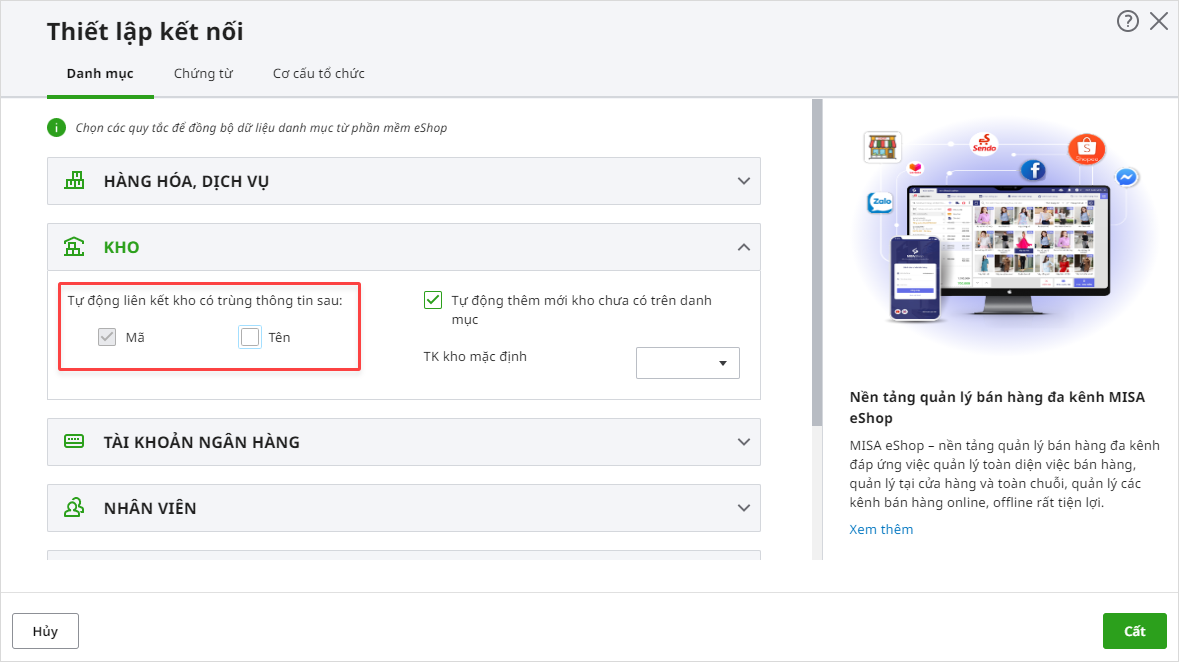Expand the Tài khoản ngân hàng section
This screenshot has height=662, width=1179.
(743, 441)
